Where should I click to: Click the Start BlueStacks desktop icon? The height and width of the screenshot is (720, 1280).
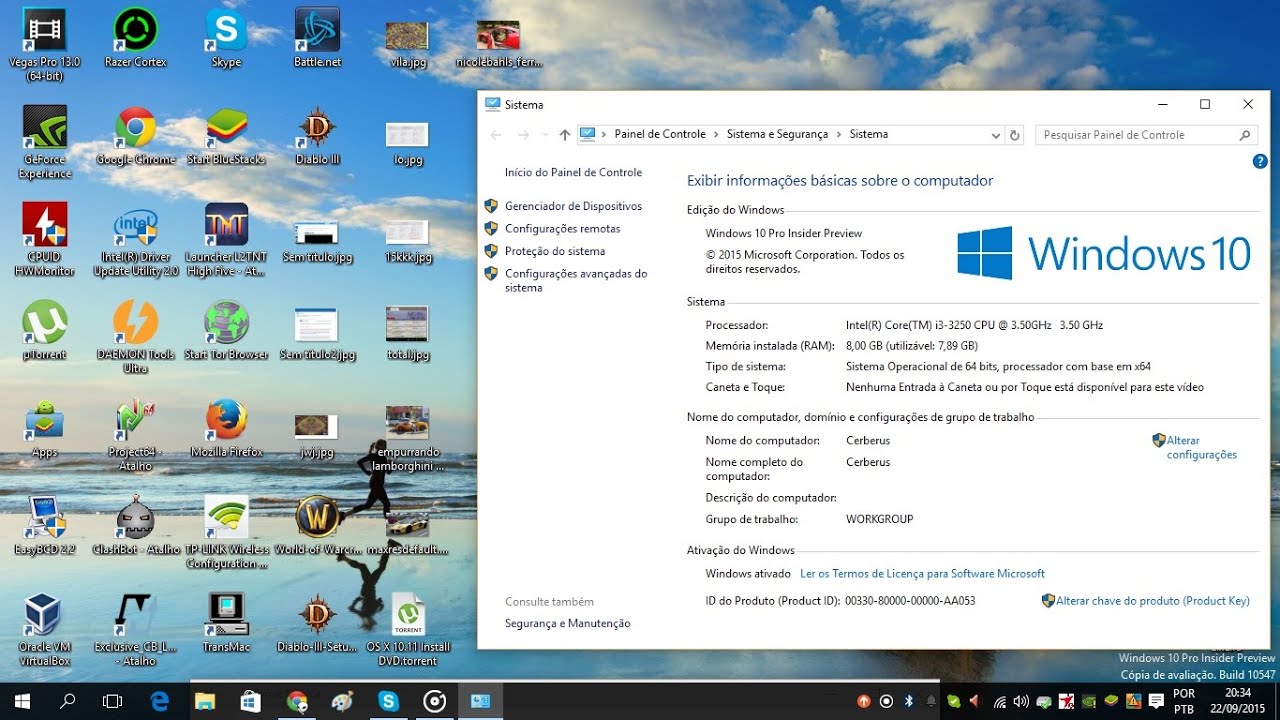(226, 136)
